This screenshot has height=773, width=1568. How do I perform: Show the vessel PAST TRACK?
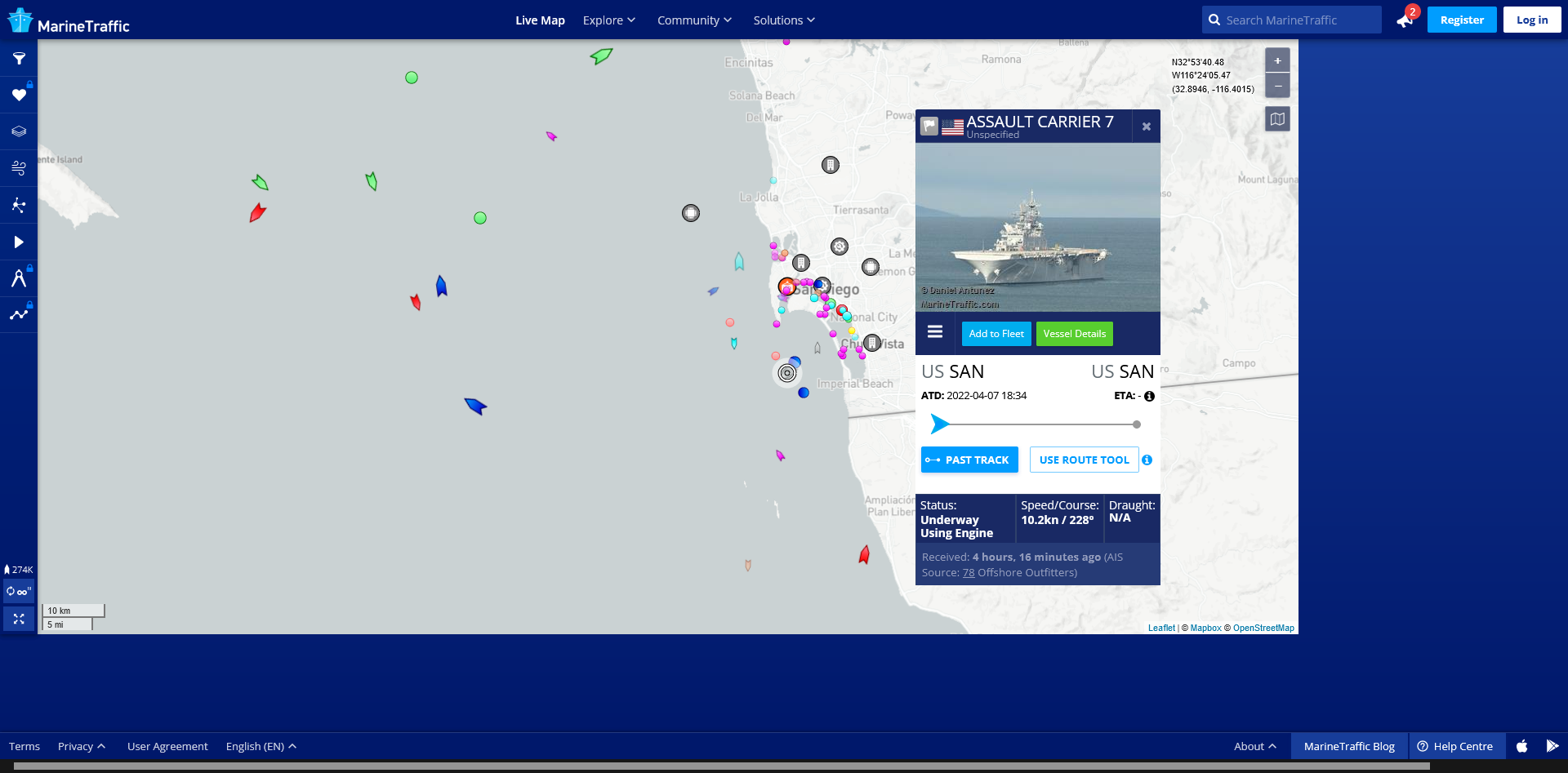pyautogui.click(x=969, y=460)
